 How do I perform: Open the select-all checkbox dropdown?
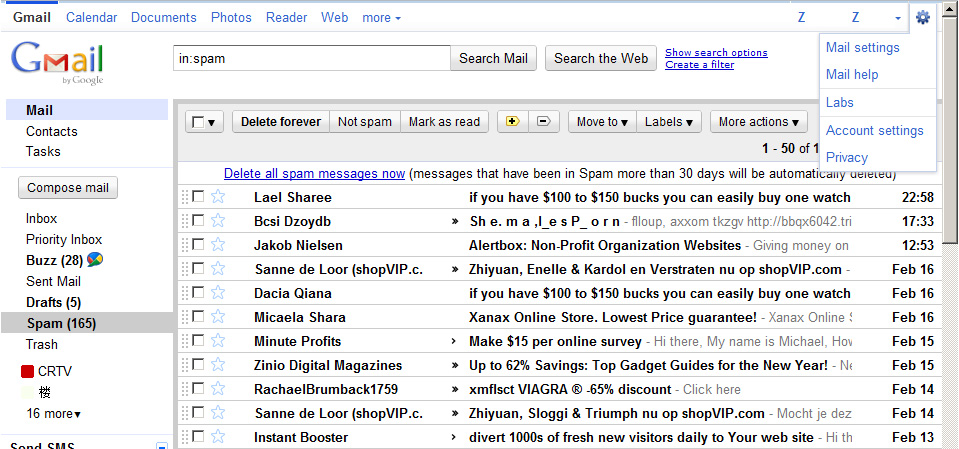[212, 122]
